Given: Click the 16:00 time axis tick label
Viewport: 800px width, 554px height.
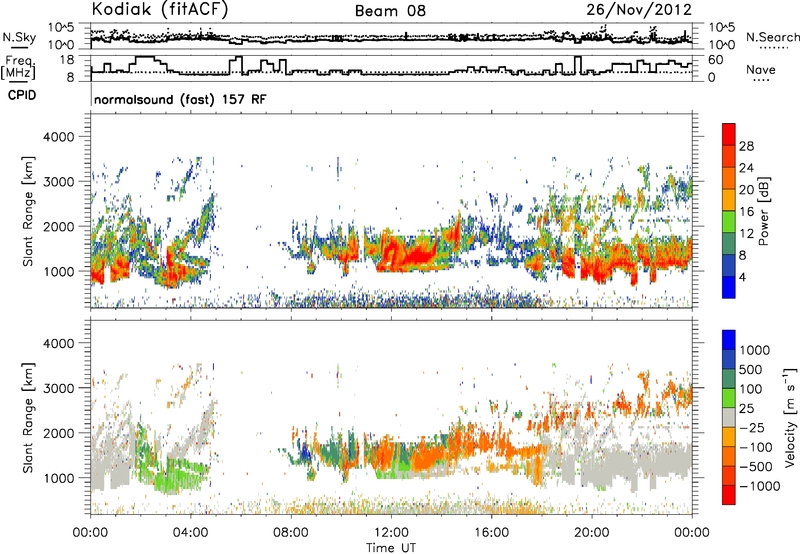Looking at the screenshot, I should click(x=491, y=533).
